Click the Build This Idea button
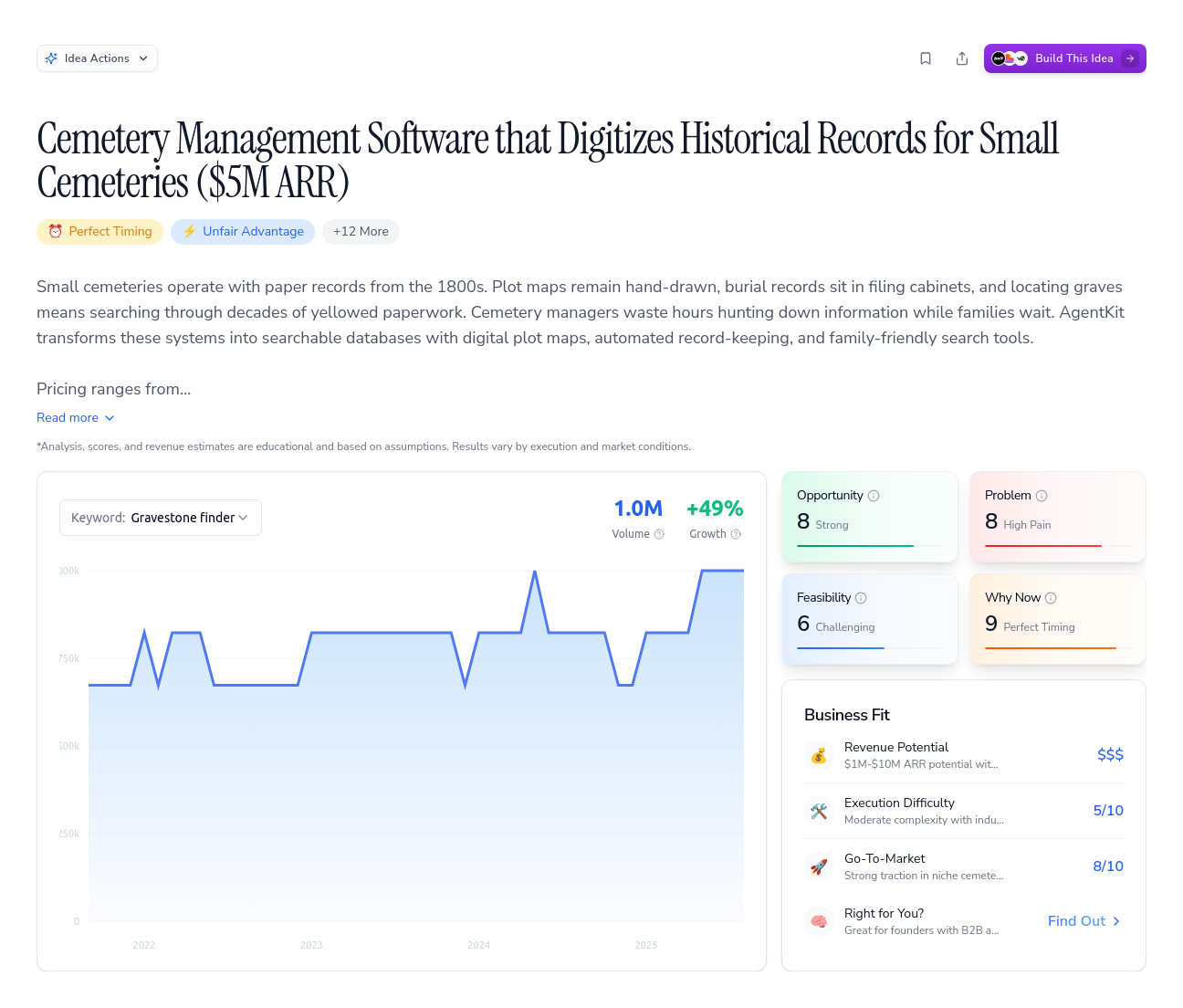Screen dimensions: 1183x1008 click(1064, 58)
